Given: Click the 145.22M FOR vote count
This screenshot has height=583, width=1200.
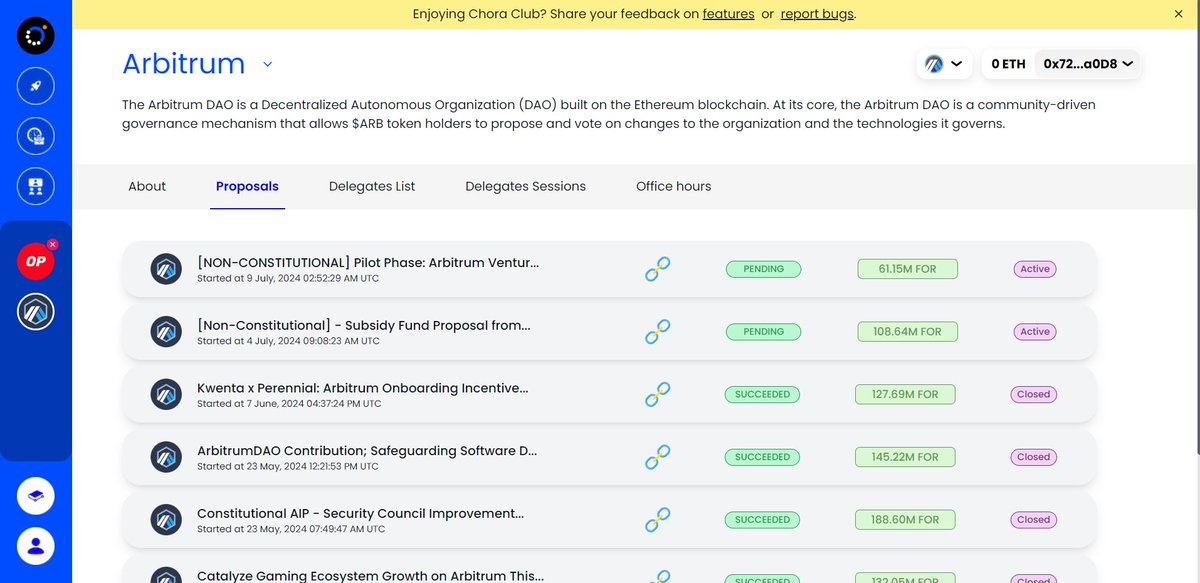Looking at the screenshot, I should 905,457.
